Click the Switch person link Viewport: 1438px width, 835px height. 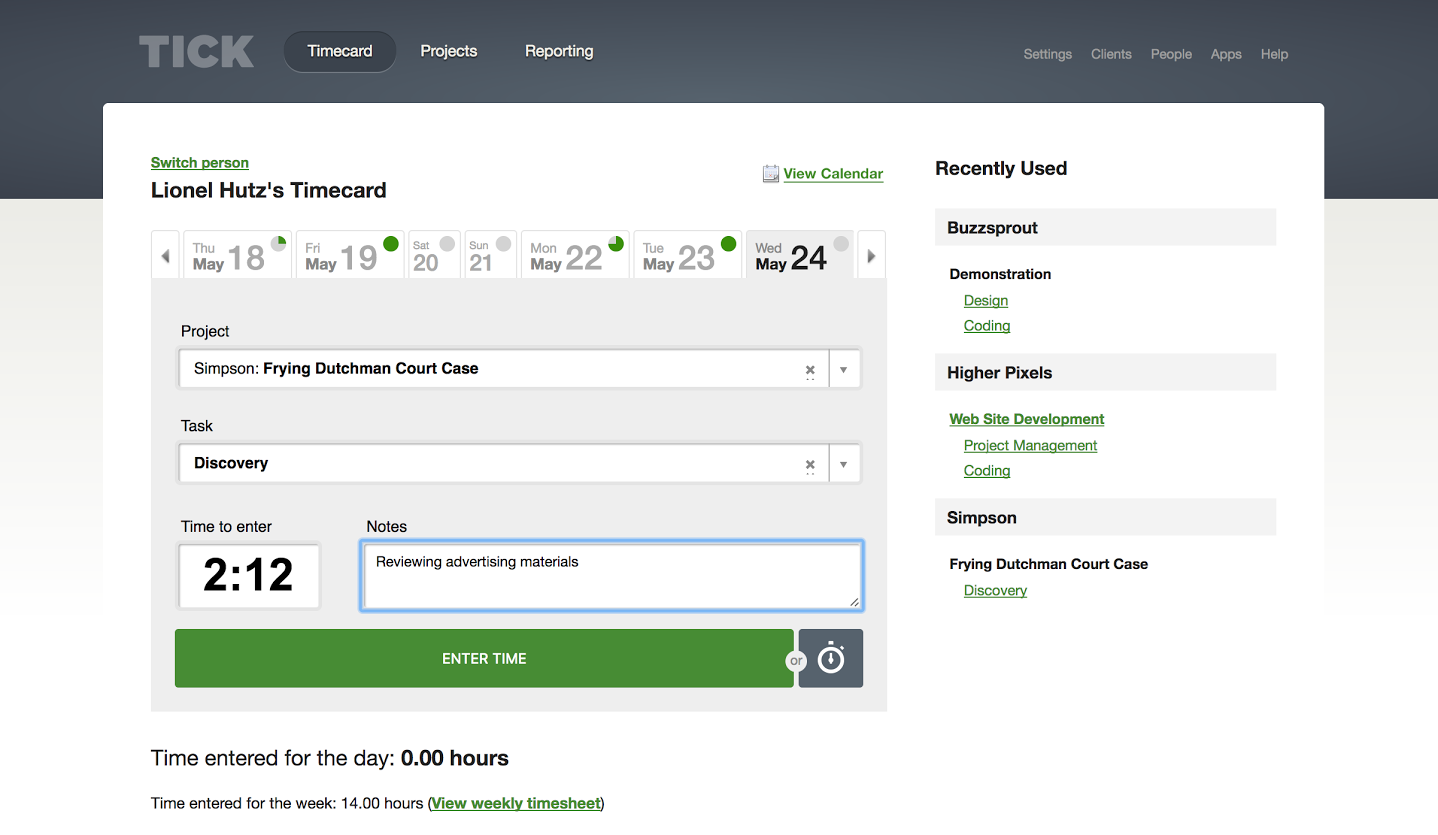[200, 162]
